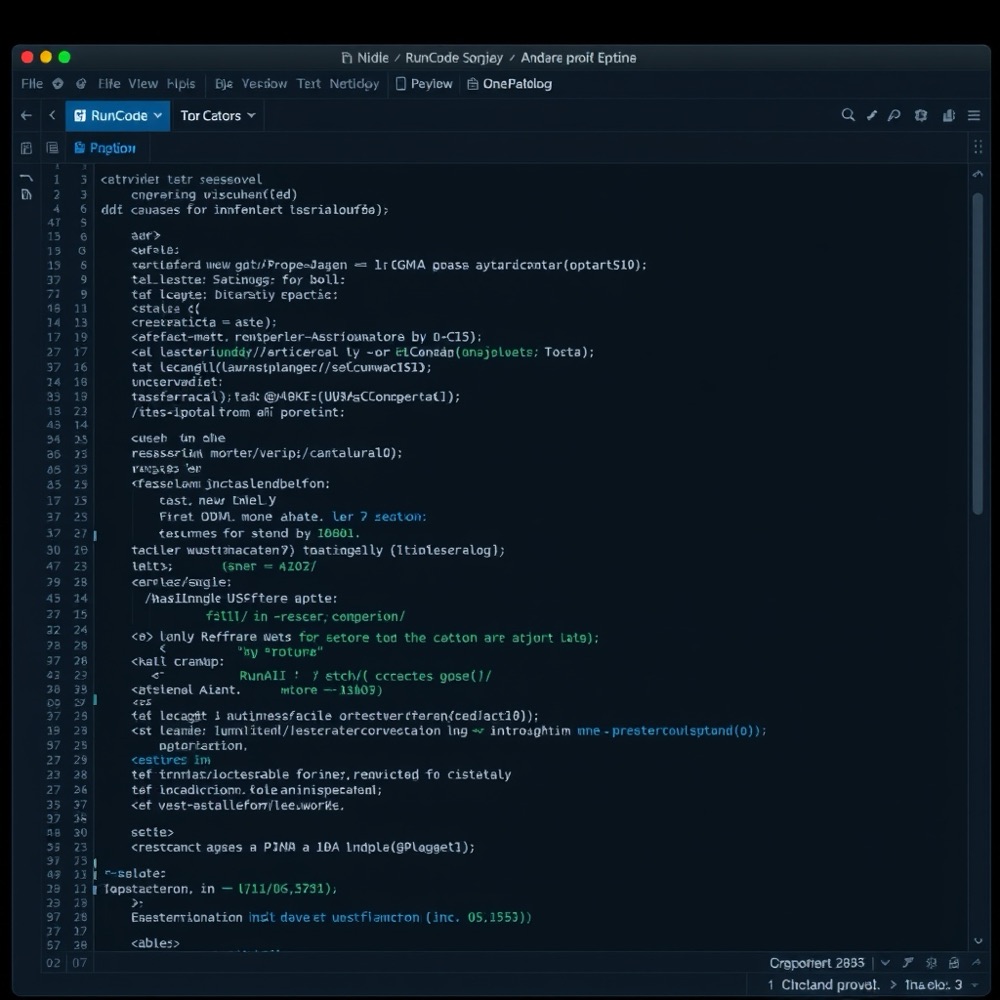Click the left chevron beside RunCode
The image size is (1000, 1000).
coord(52,115)
